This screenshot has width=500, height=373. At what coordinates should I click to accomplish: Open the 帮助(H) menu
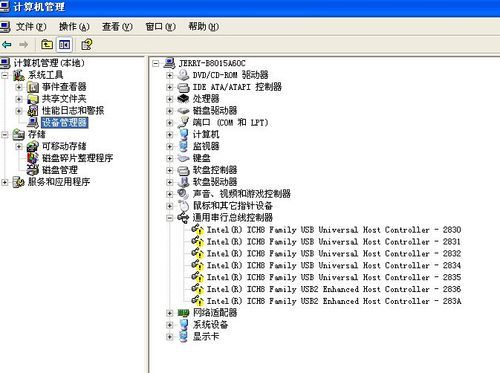point(203,26)
